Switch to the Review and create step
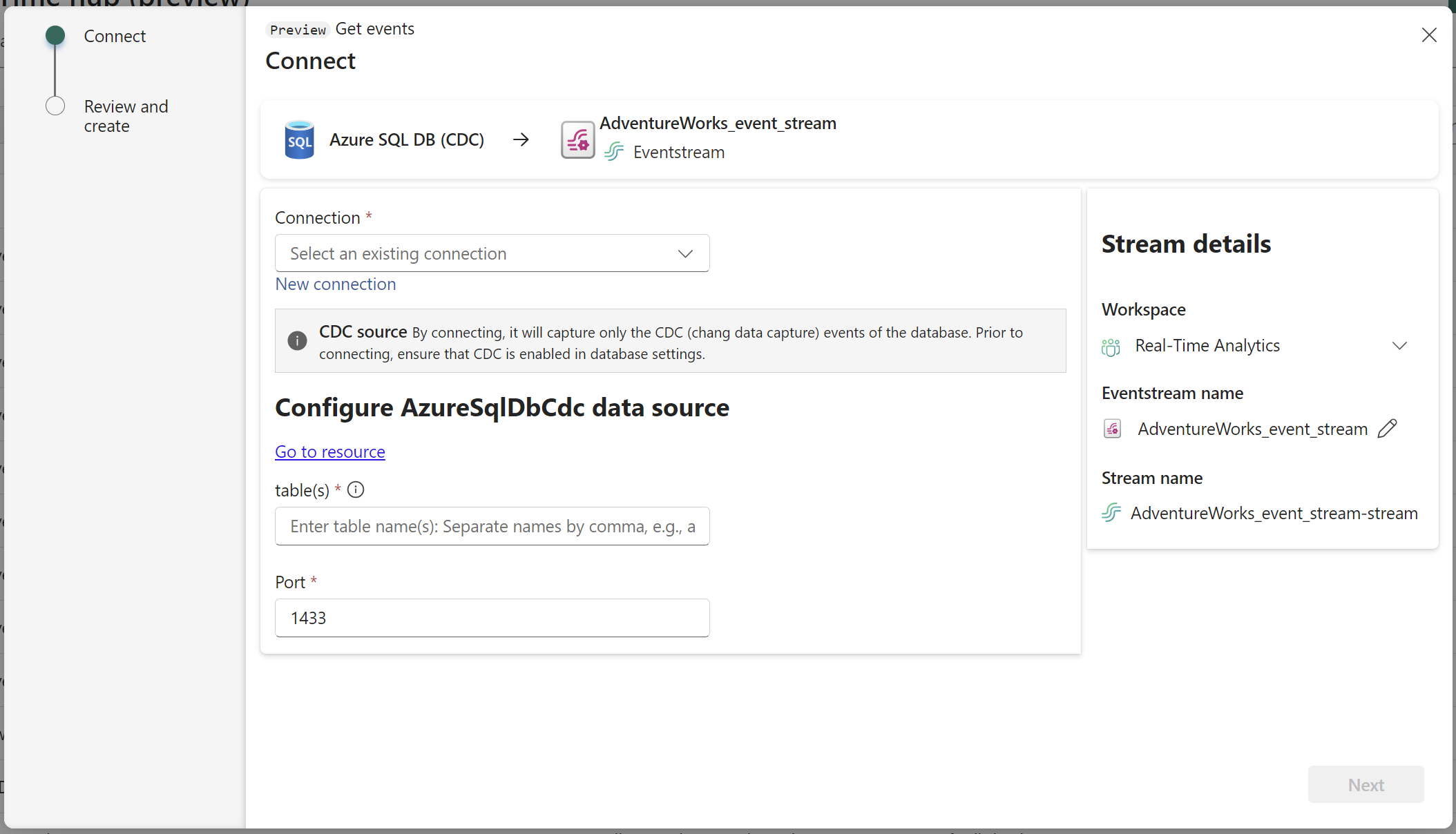Screen dimensions: 1456x834 [x=126, y=116]
